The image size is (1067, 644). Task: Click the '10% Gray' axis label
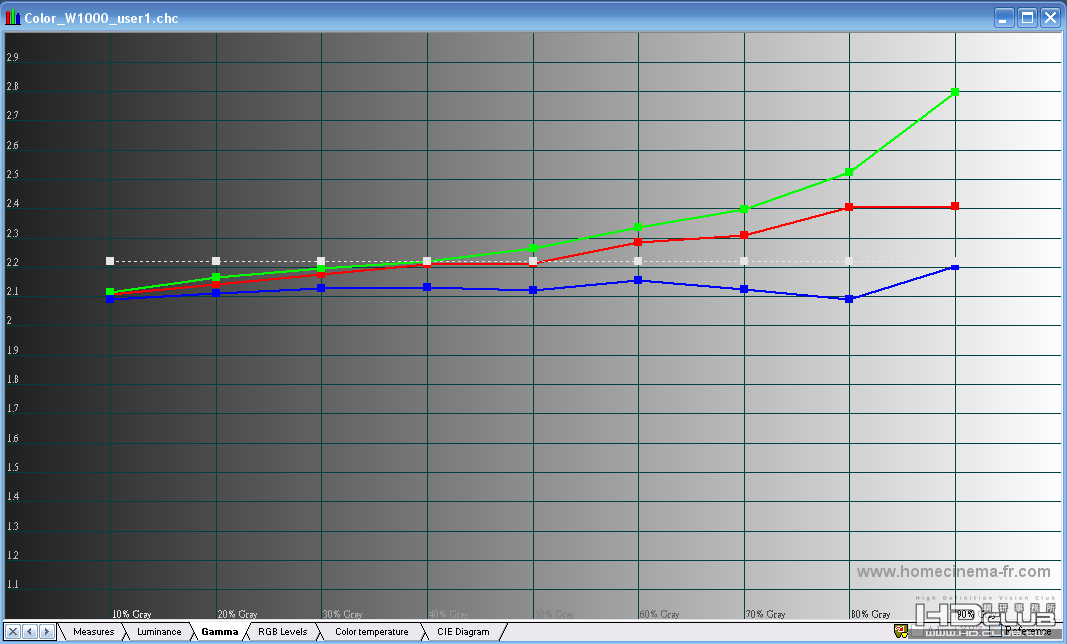pos(132,614)
